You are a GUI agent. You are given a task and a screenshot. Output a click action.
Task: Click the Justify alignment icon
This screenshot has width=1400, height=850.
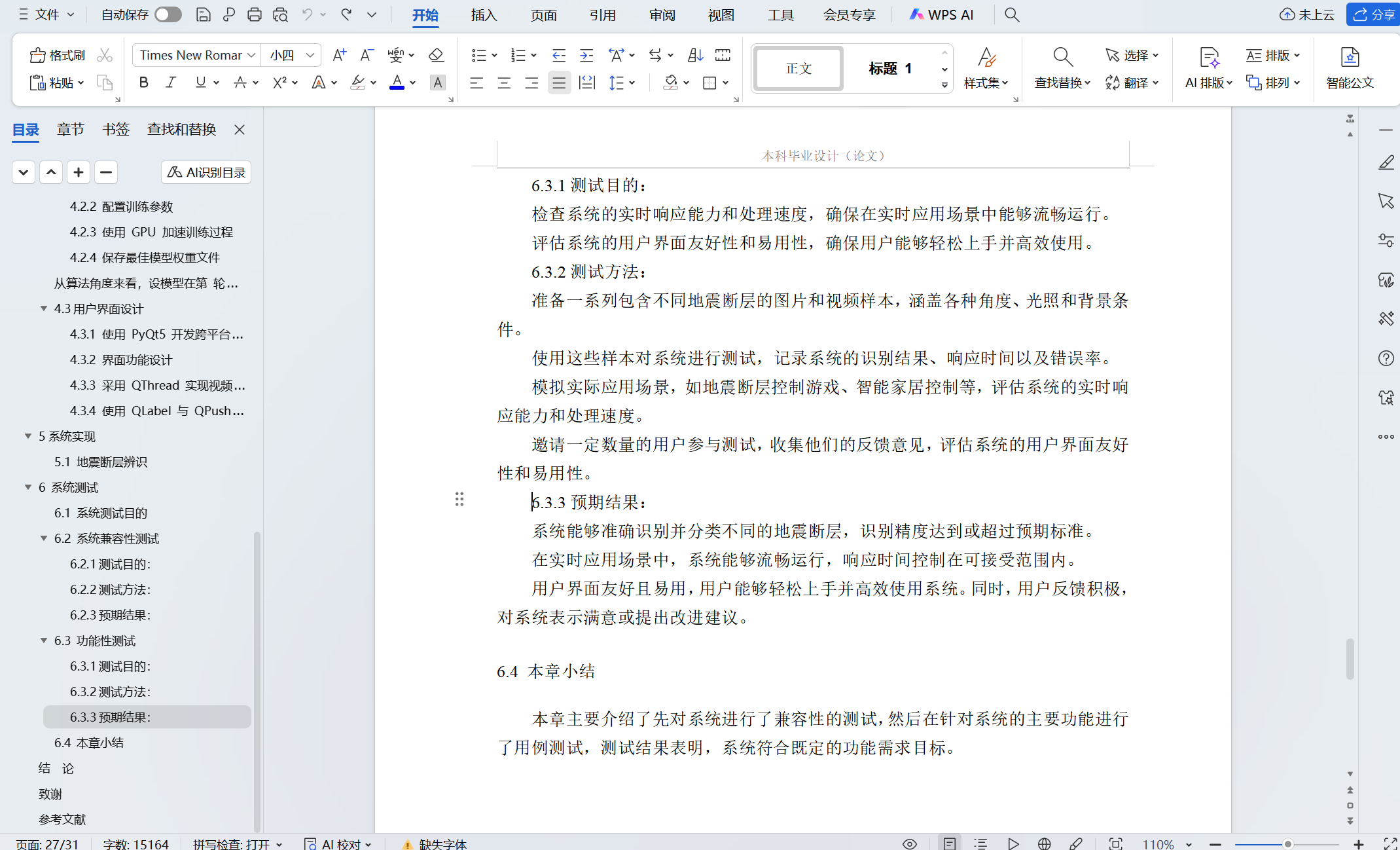coord(559,83)
